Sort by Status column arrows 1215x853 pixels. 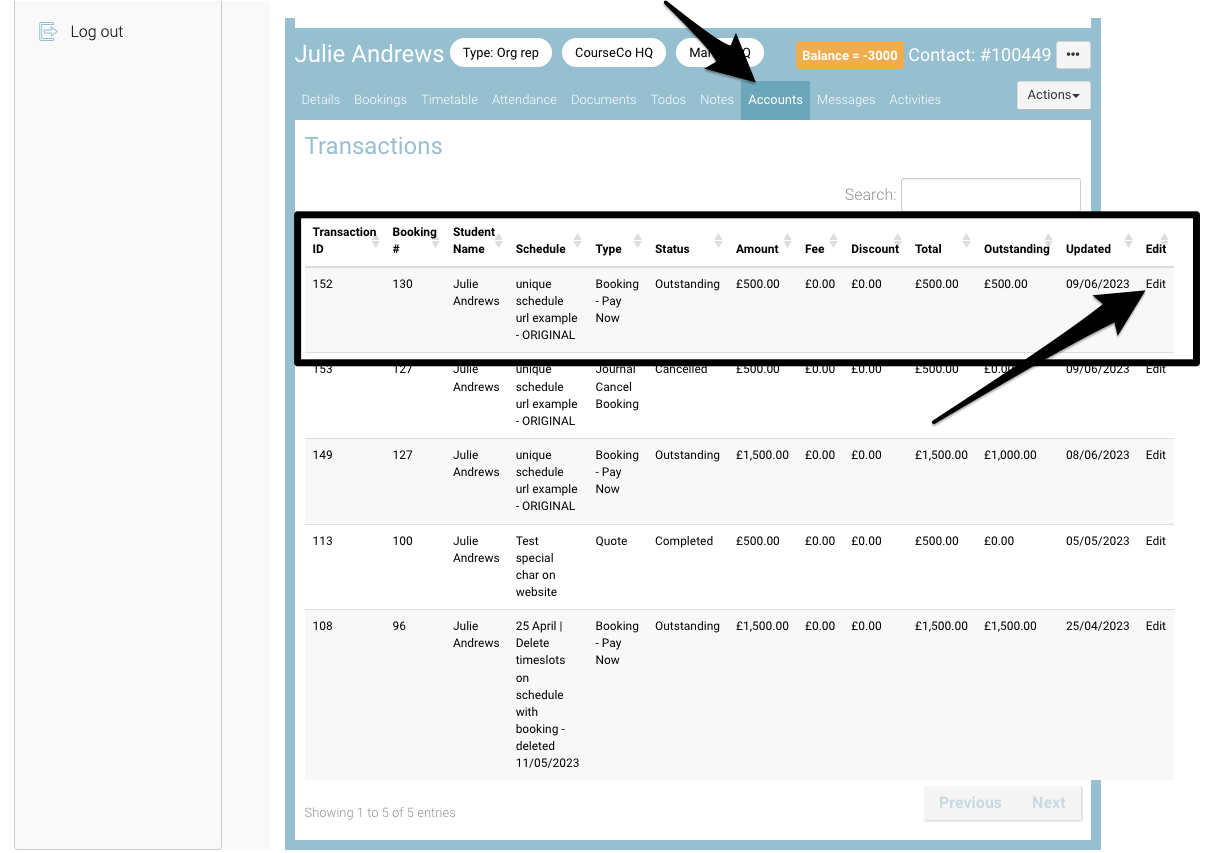687,248
